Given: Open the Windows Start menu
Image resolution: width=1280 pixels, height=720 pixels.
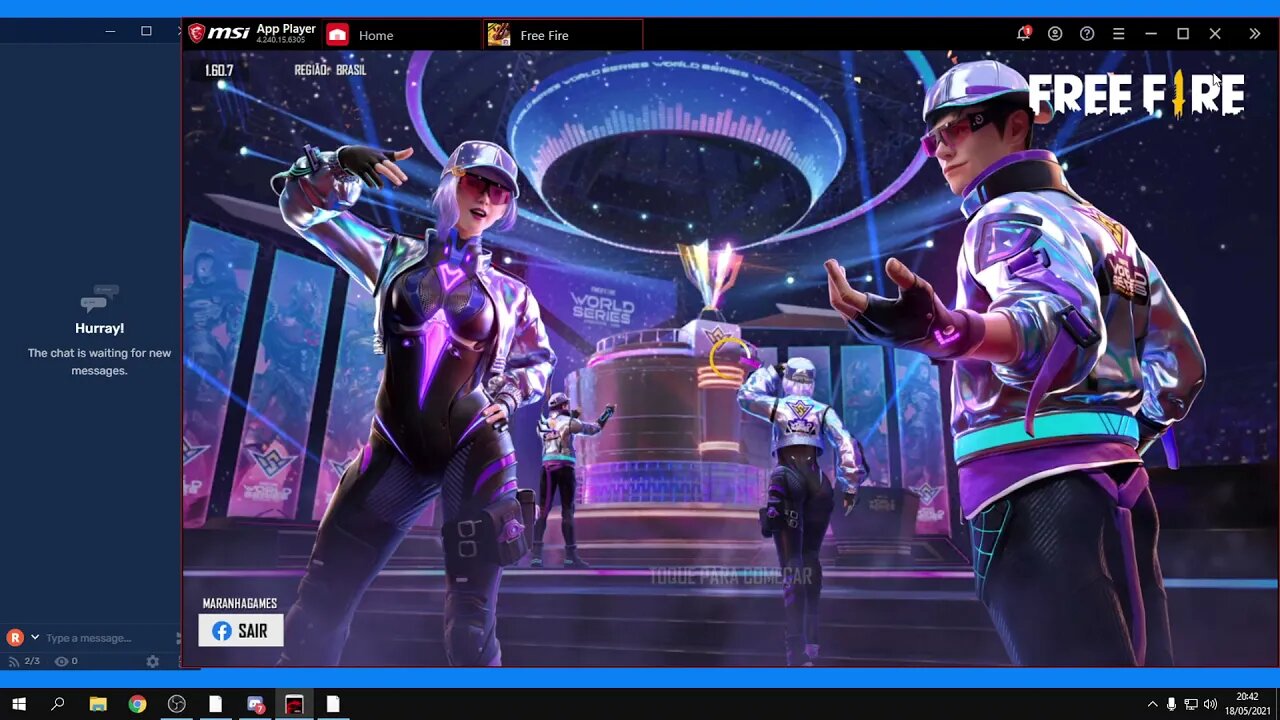Looking at the screenshot, I should (19, 704).
